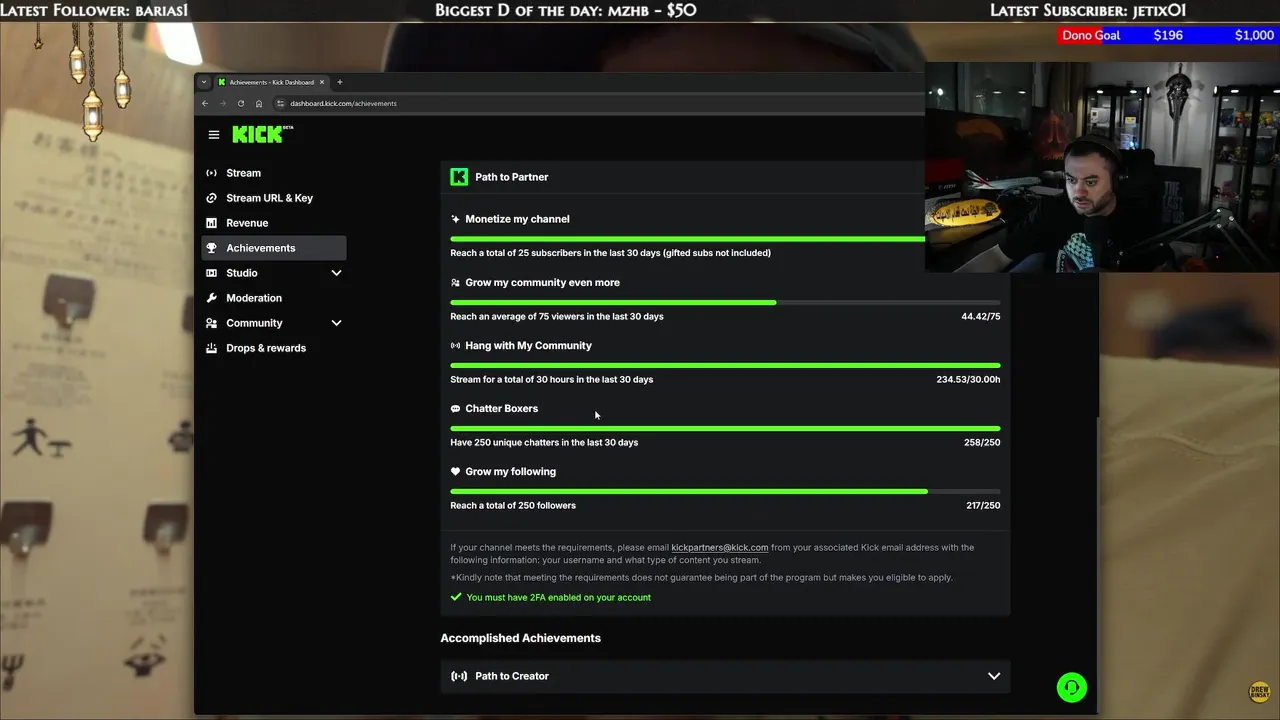Screen dimensions: 1280x720
Task: Click the 234.53/30.00h value
Action: coord(968,379)
